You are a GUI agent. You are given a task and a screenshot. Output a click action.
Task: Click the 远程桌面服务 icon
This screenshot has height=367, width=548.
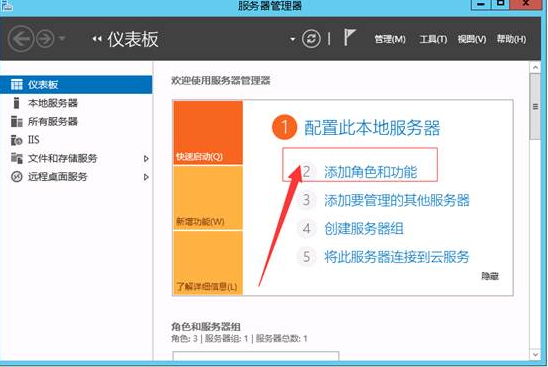(16, 177)
